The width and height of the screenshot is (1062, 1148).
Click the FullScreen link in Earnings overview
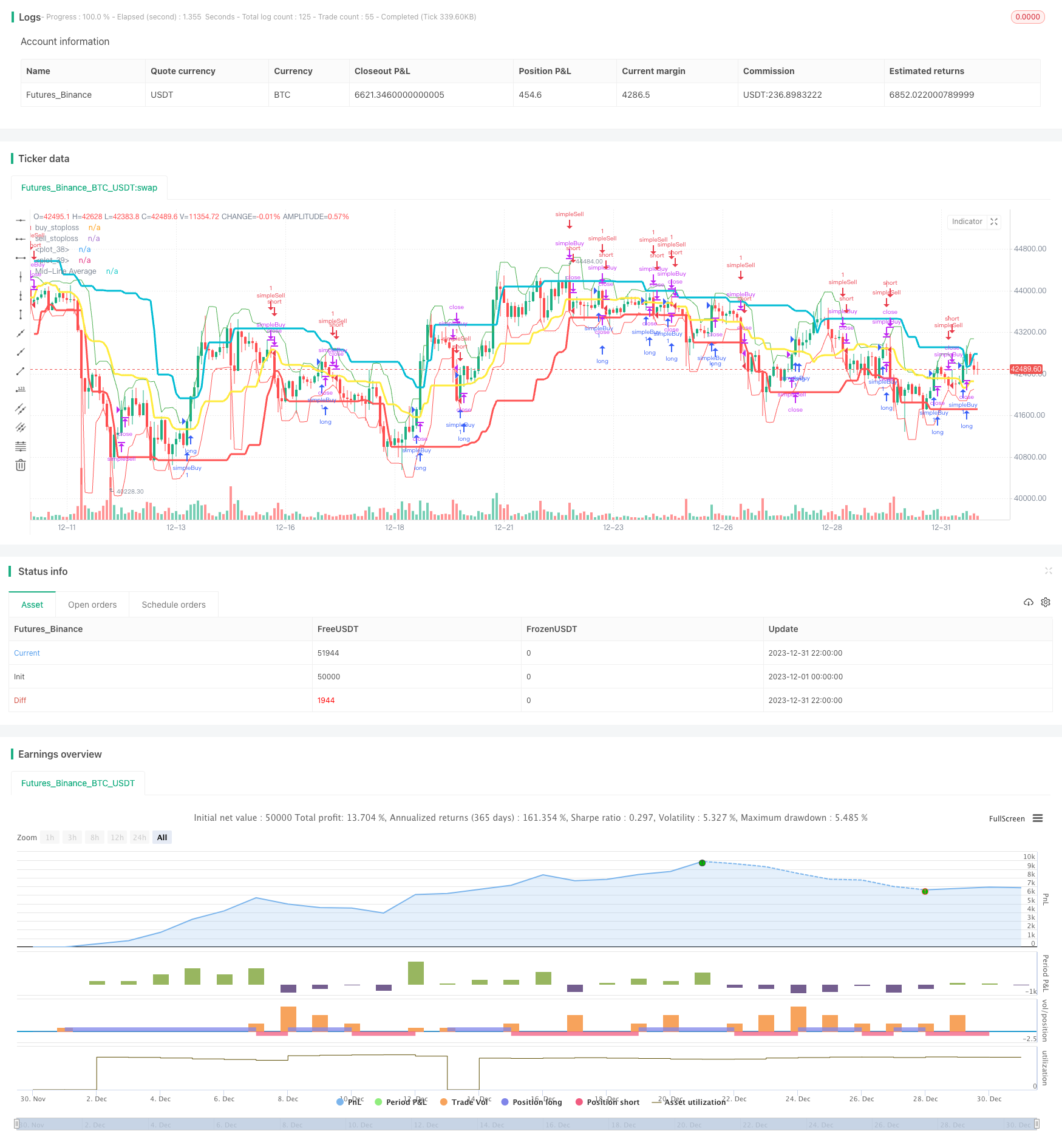(x=1007, y=819)
